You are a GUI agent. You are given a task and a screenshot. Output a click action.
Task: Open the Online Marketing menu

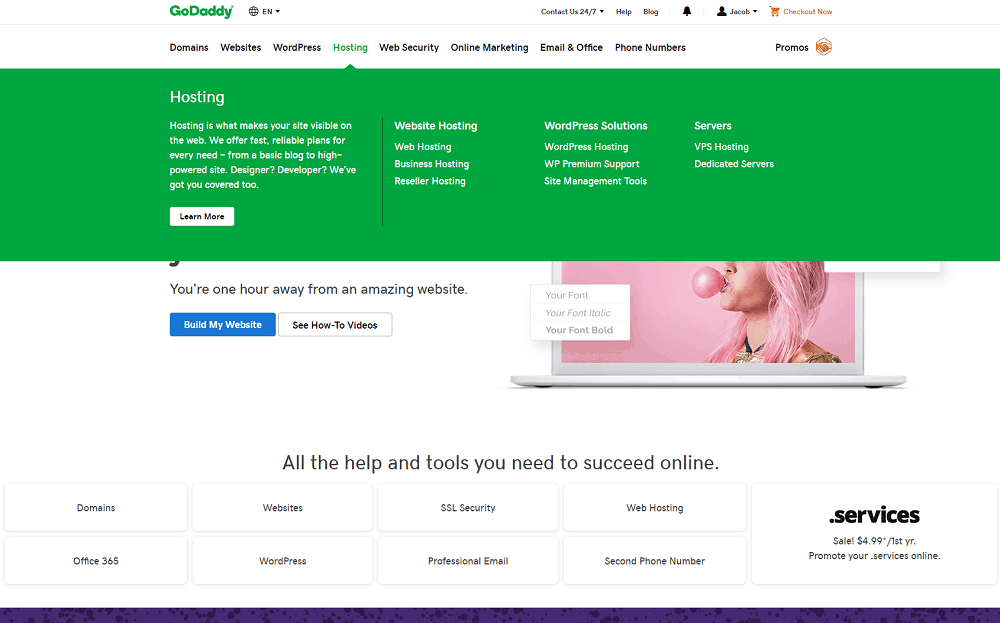[489, 48]
